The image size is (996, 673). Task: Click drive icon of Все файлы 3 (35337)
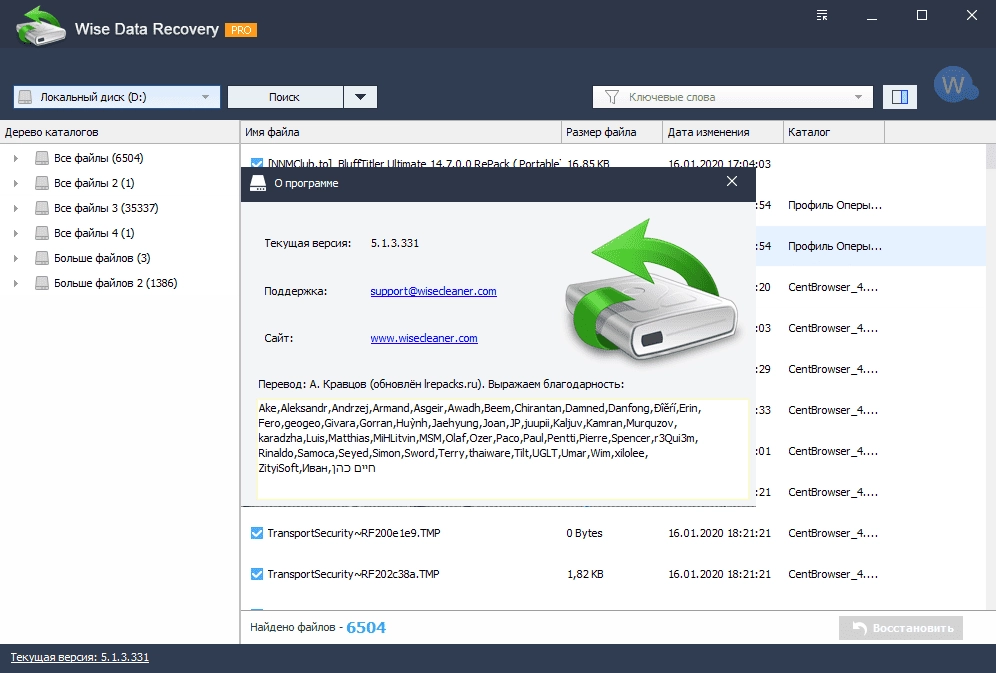tap(42, 208)
